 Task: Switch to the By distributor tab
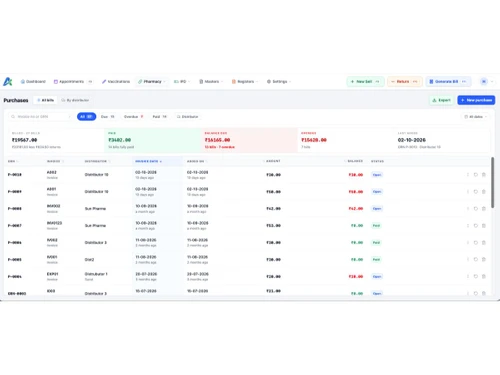click(x=75, y=100)
